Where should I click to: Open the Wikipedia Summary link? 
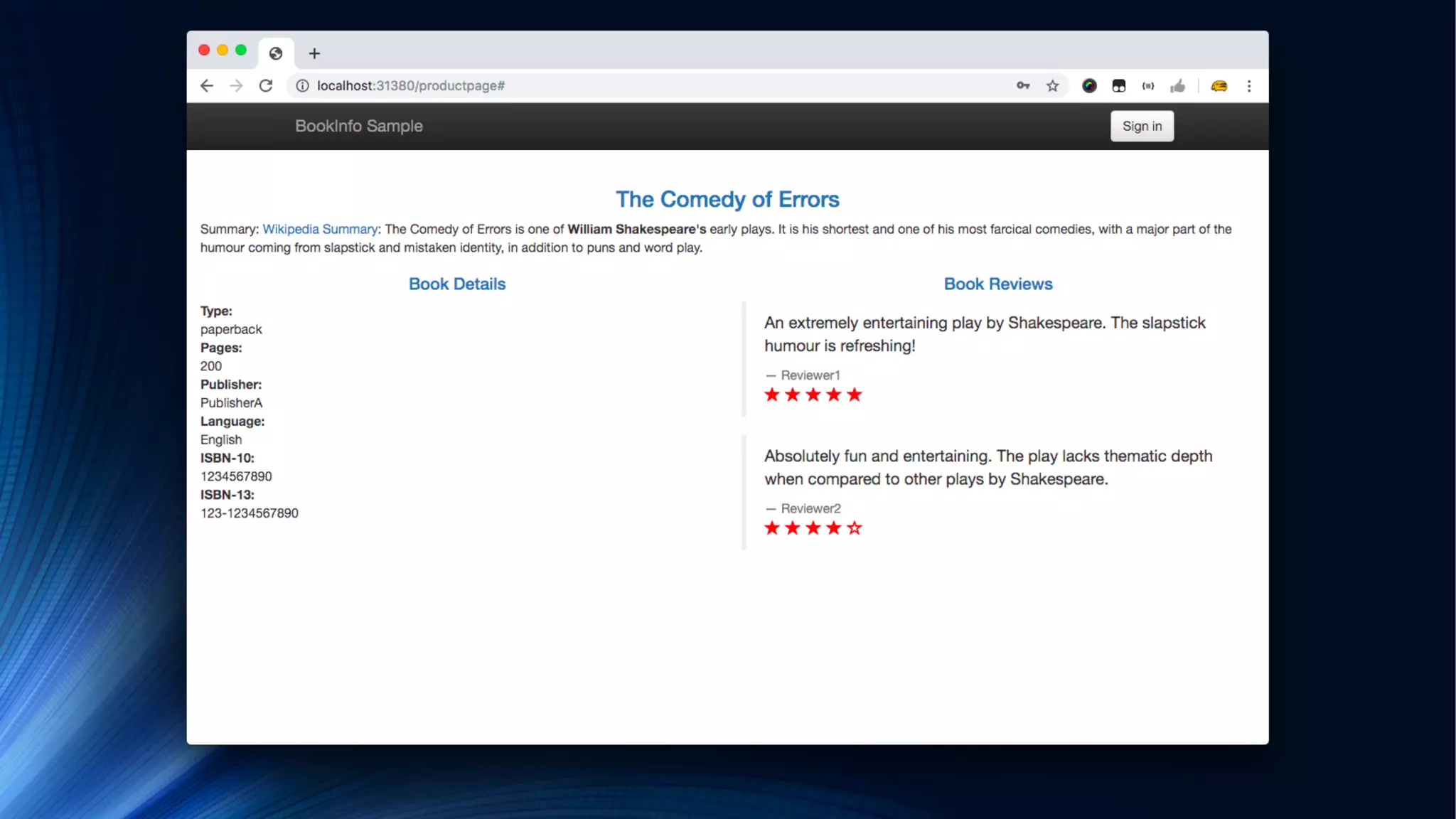[x=320, y=229]
